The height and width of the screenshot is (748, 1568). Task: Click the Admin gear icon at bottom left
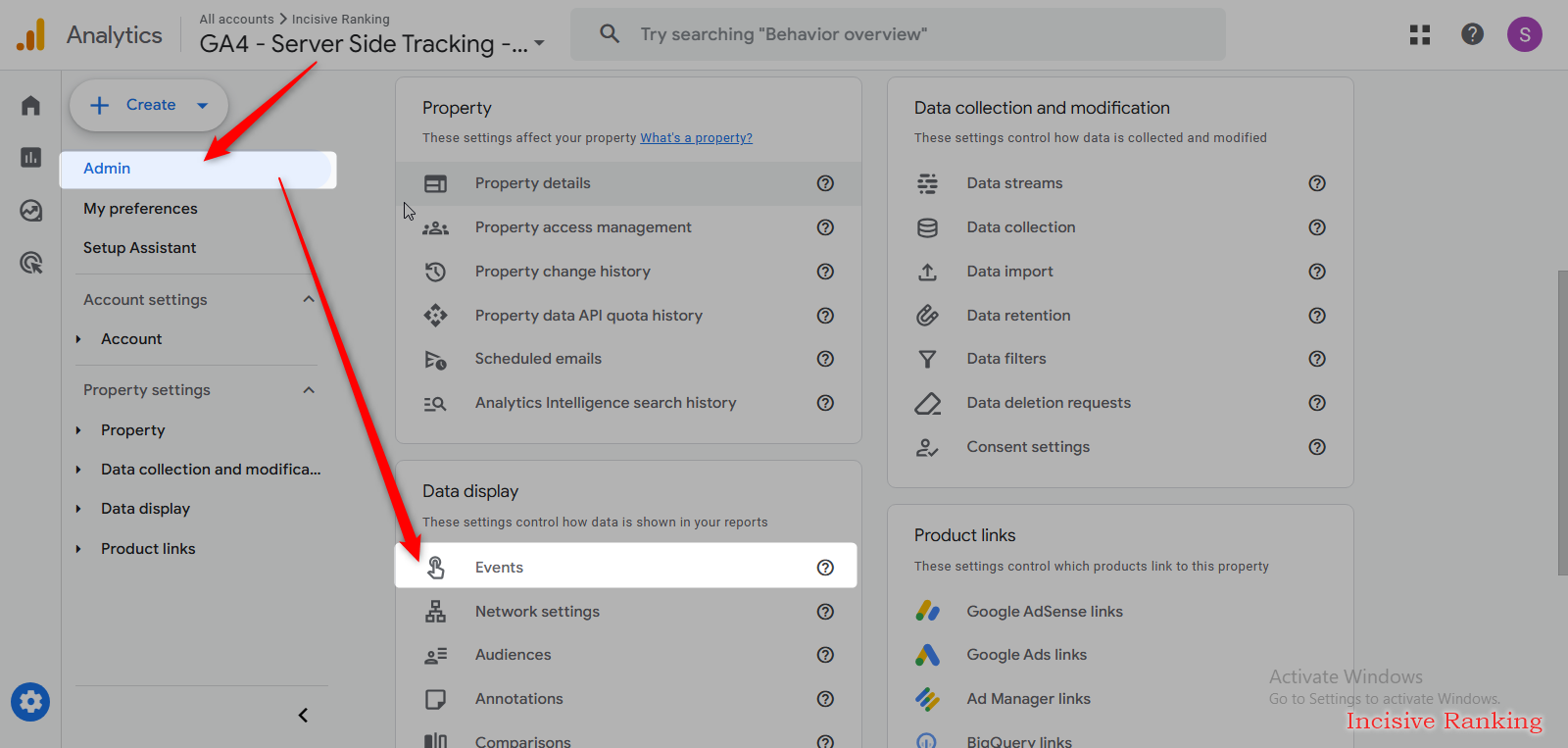[x=30, y=702]
